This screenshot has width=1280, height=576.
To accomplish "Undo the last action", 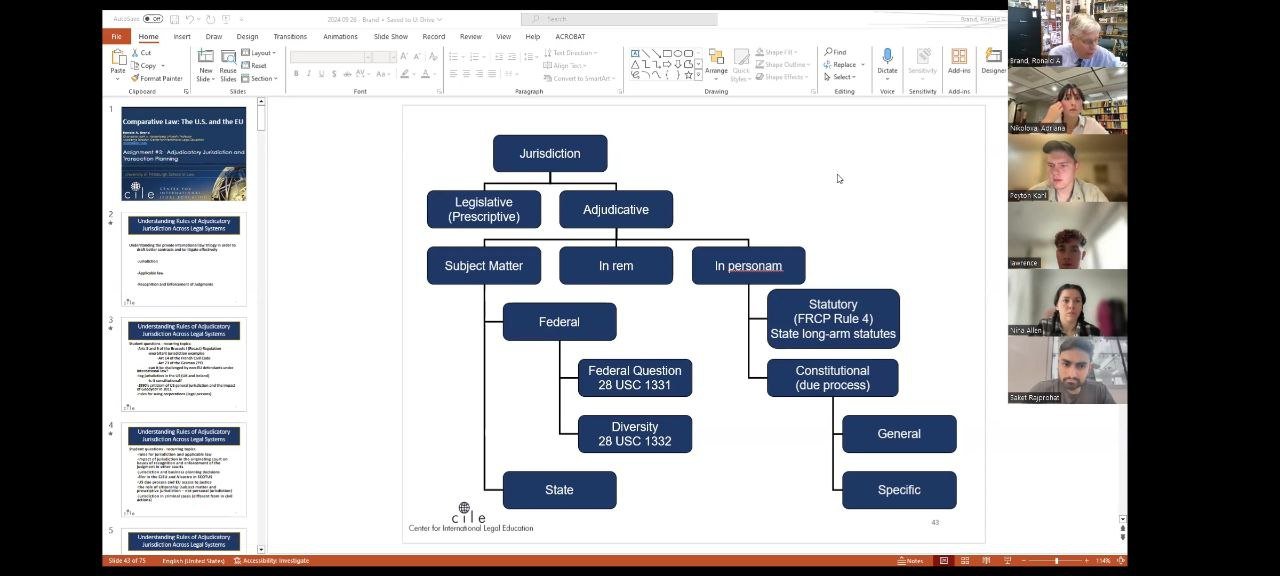I will 190,19.
